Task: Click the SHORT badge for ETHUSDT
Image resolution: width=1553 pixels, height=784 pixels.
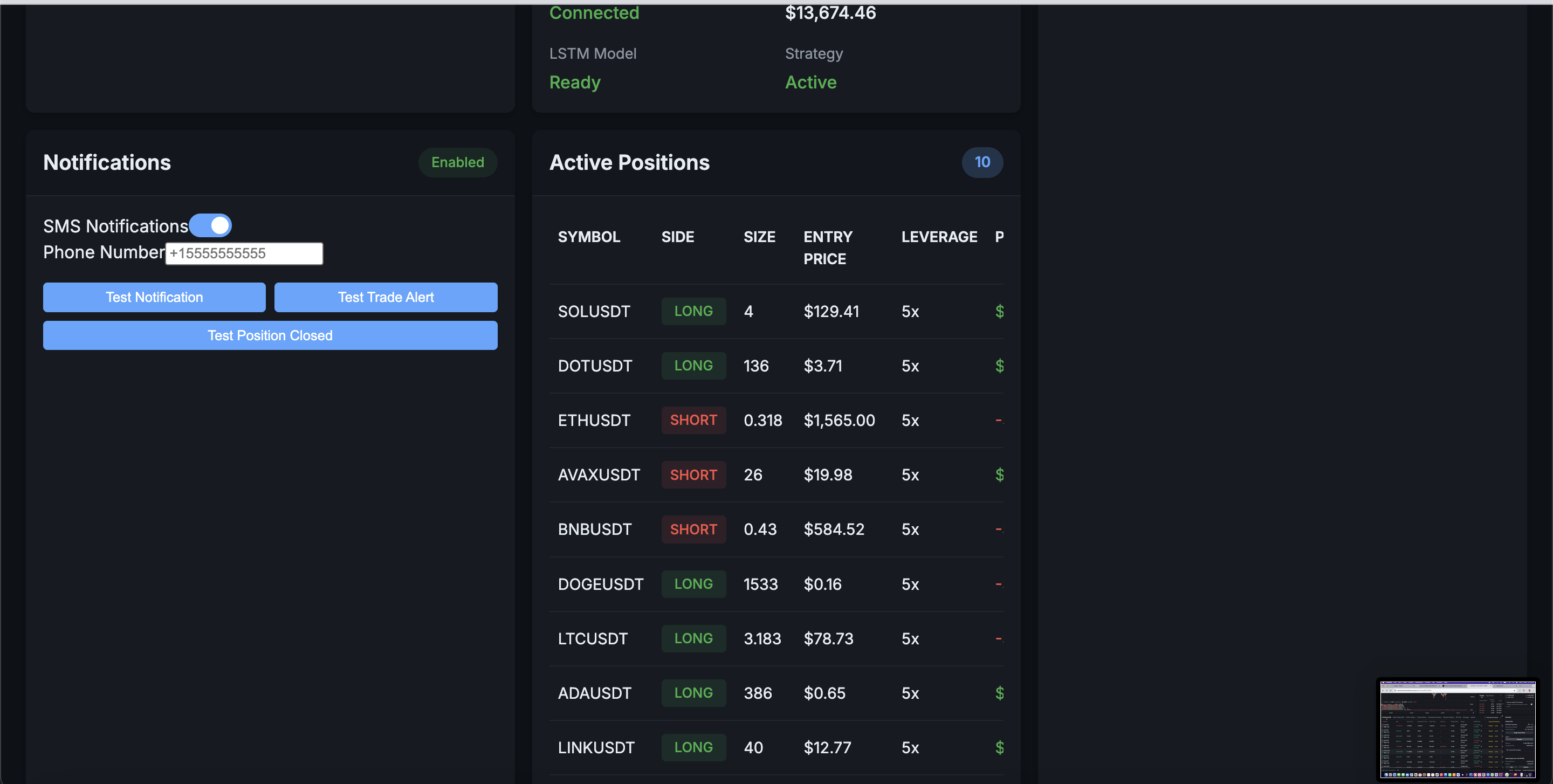Action: (693, 420)
